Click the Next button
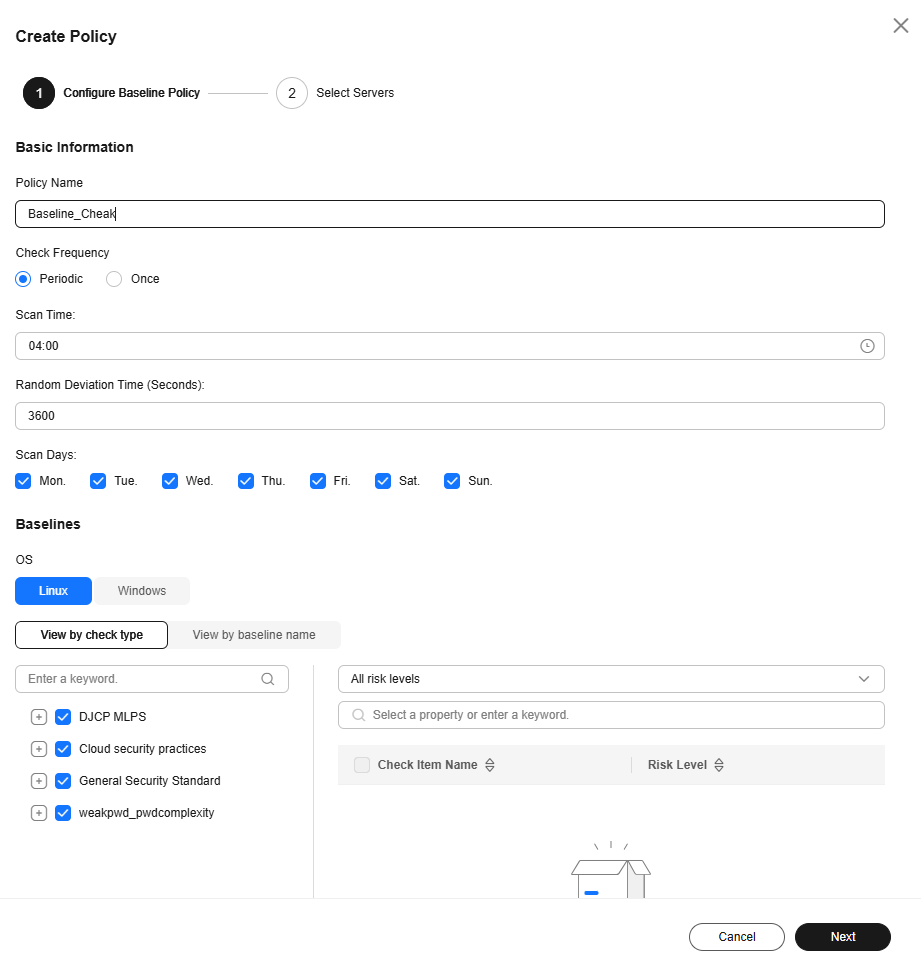Image resolution: width=921 pixels, height=963 pixels. [842, 937]
